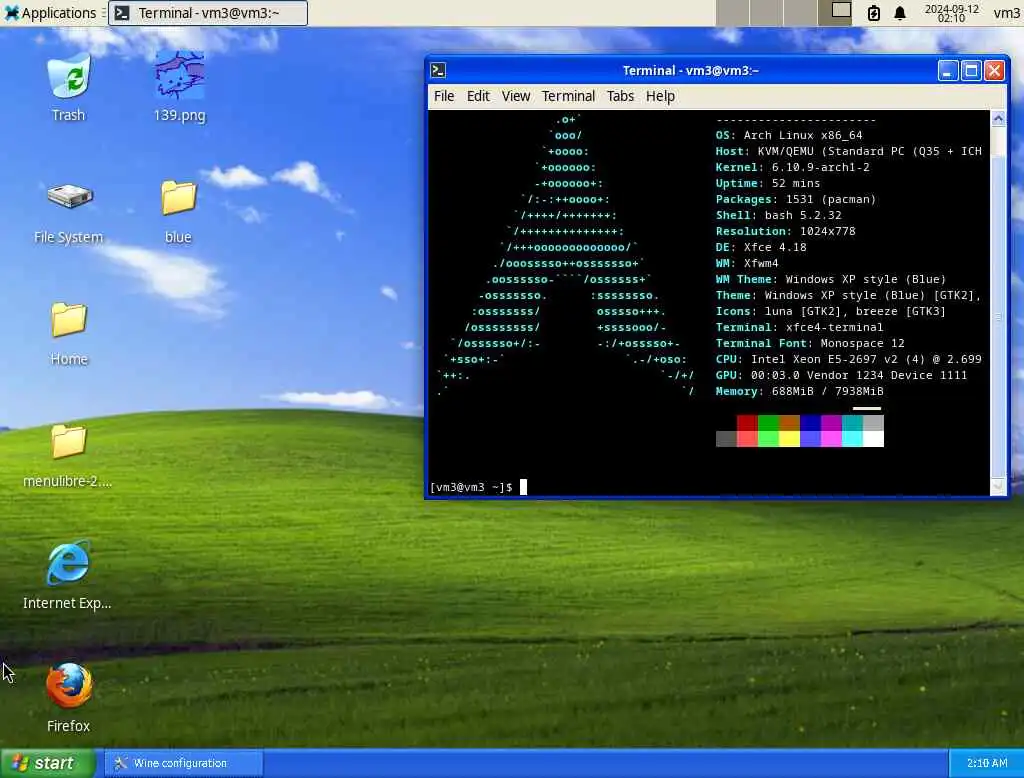Open the File System desktop icon

tap(69, 212)
